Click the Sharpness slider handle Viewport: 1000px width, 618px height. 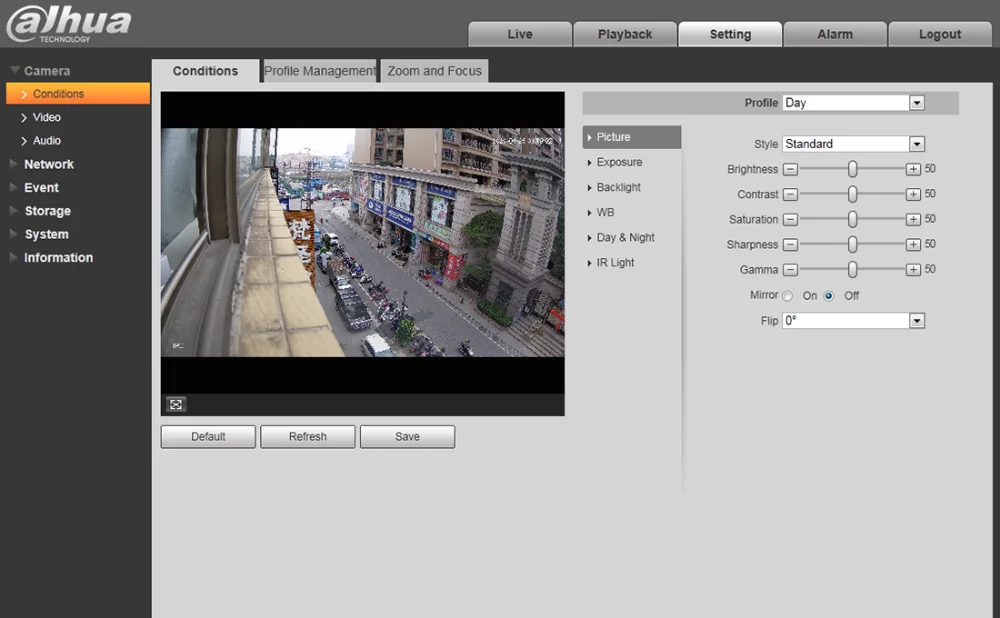(852, 244)
